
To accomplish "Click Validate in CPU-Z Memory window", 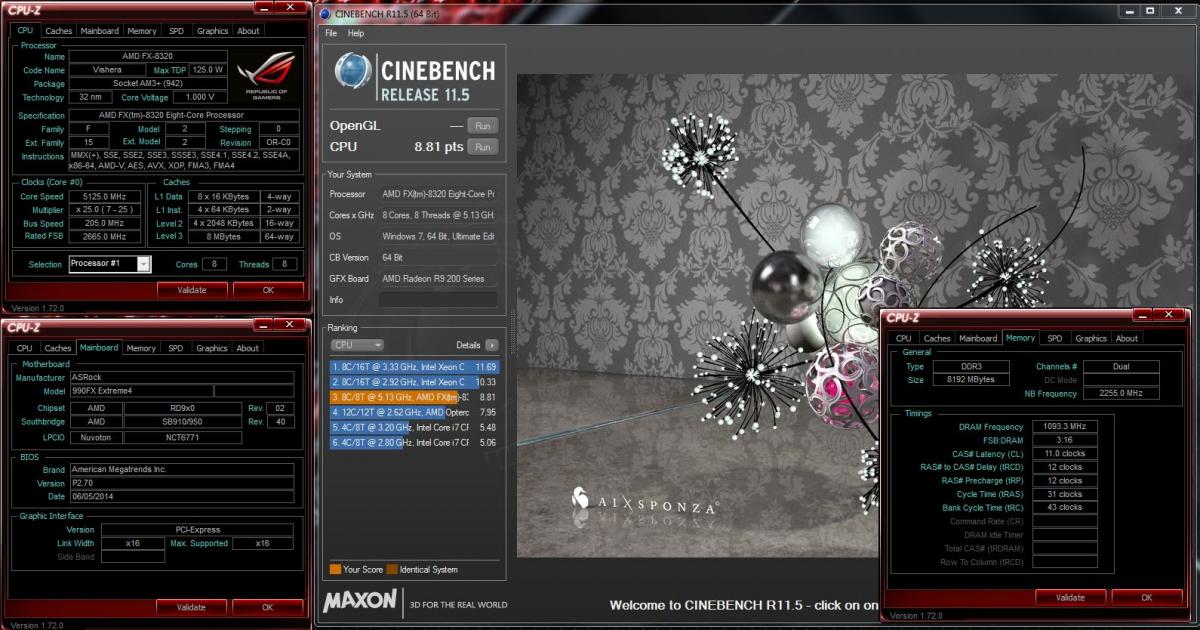I will point(1070,597).
